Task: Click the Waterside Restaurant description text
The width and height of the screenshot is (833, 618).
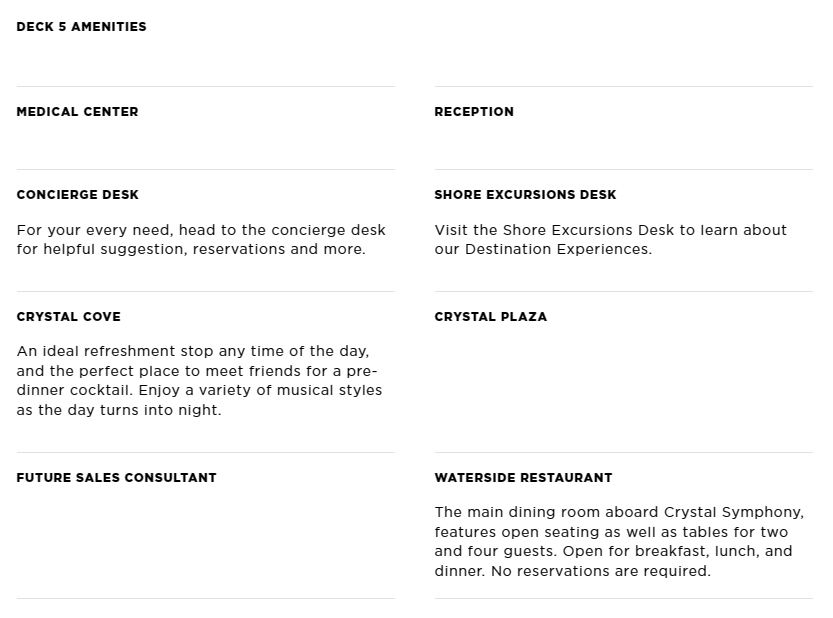Action: pos(619,541)
